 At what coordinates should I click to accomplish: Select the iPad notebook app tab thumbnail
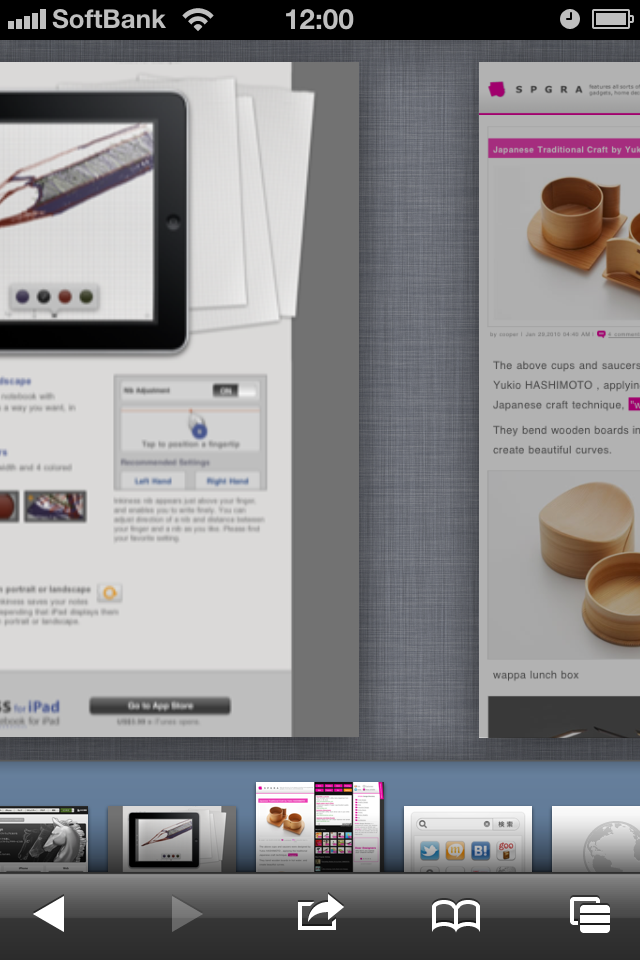point(172,839)
